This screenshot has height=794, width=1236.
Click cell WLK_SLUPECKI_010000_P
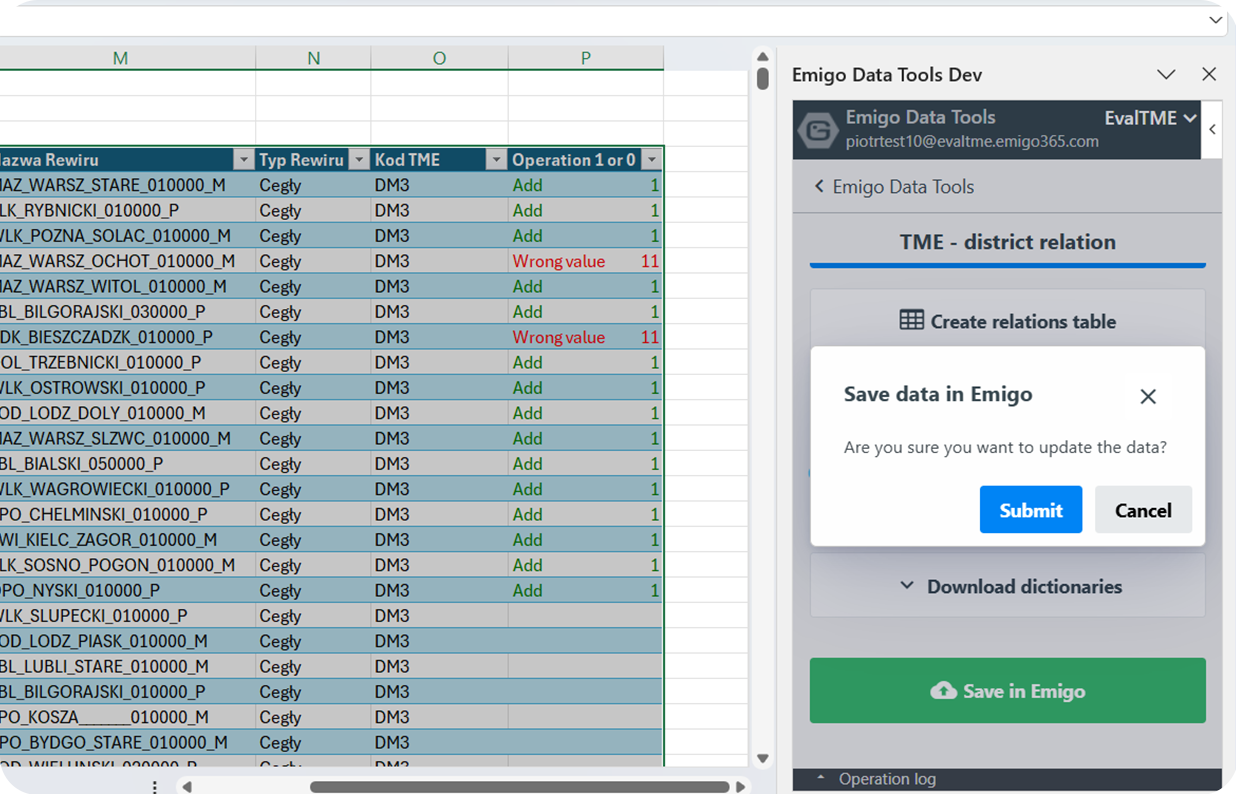point(128,616)
